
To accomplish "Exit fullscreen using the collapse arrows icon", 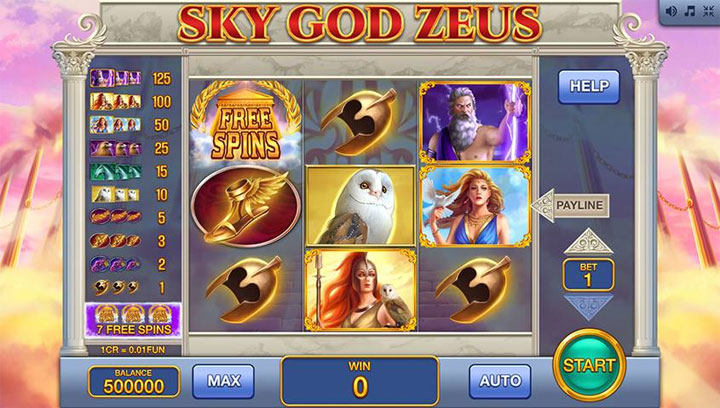I will pos(709,11).
